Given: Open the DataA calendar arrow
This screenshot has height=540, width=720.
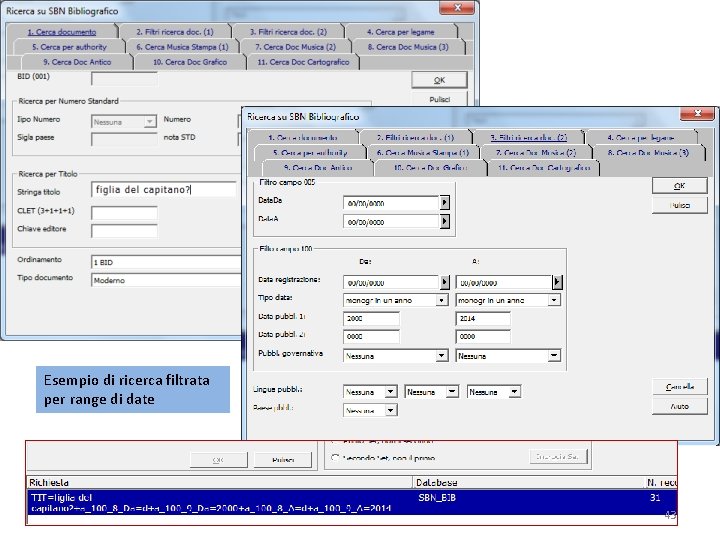Looking at the screenshot, I should (x=444, y=221).
